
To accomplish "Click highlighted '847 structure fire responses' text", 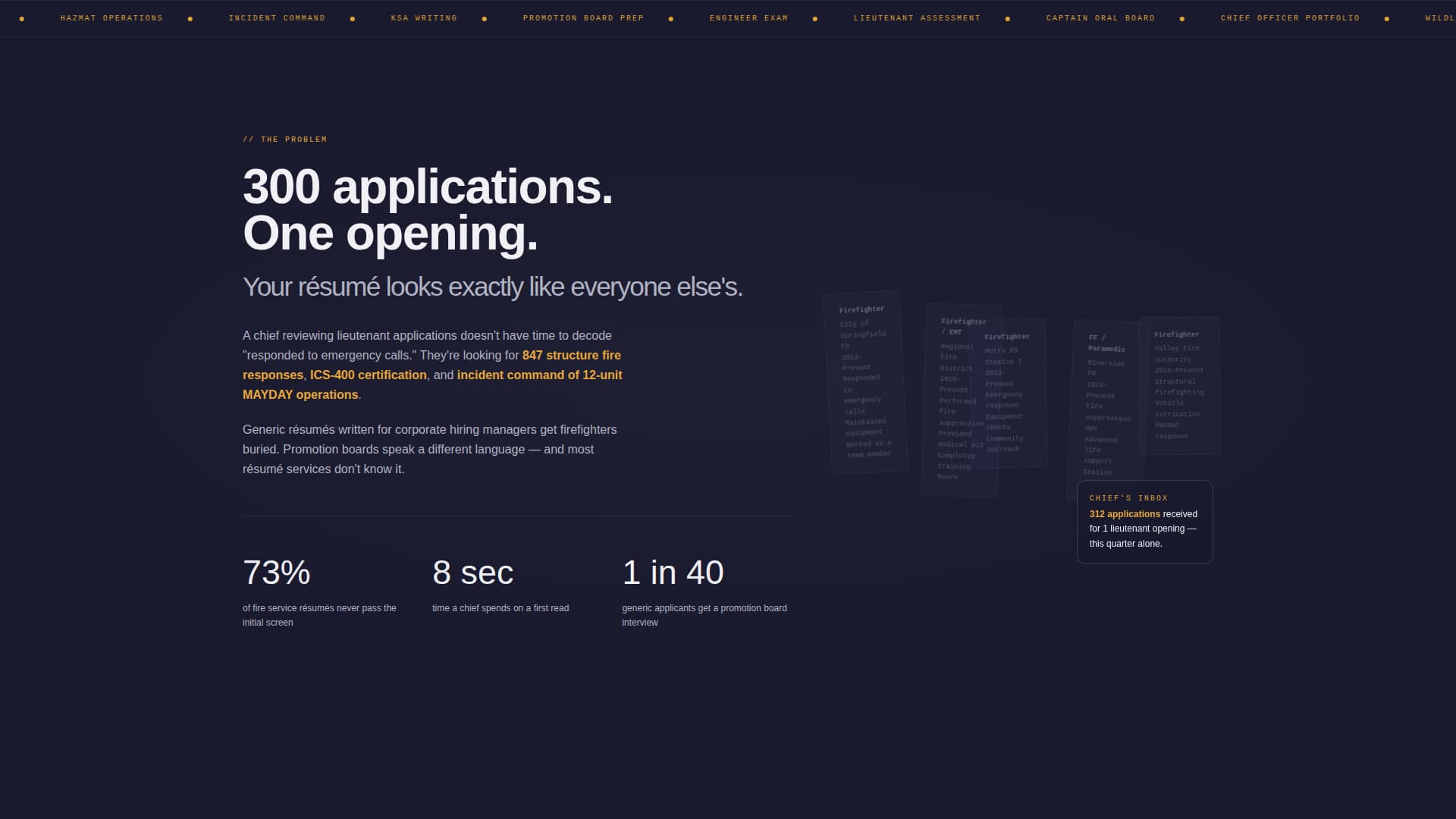I will point(571,356).
